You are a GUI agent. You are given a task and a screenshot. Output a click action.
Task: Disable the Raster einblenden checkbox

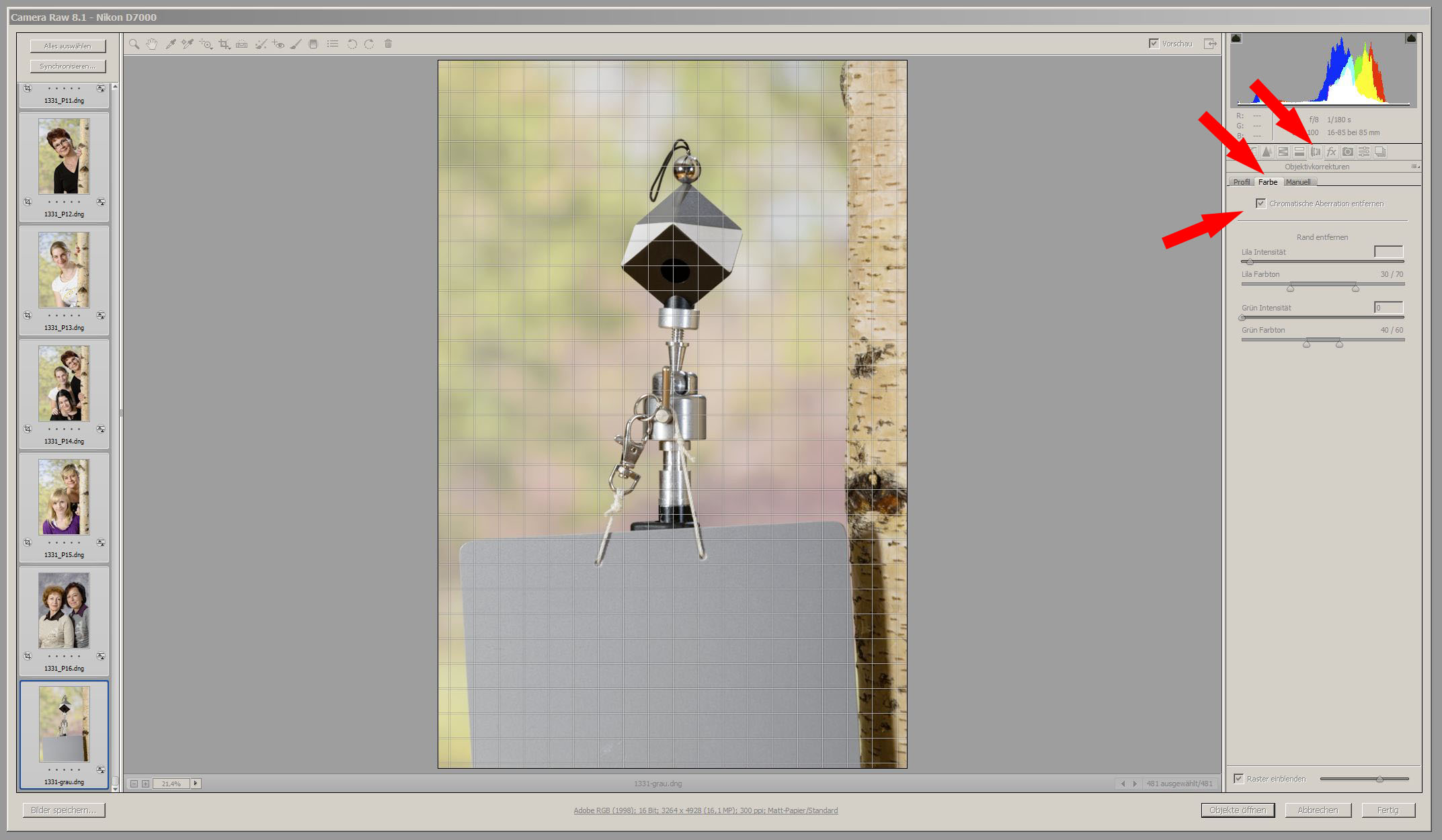click(x=1238, y=779)
